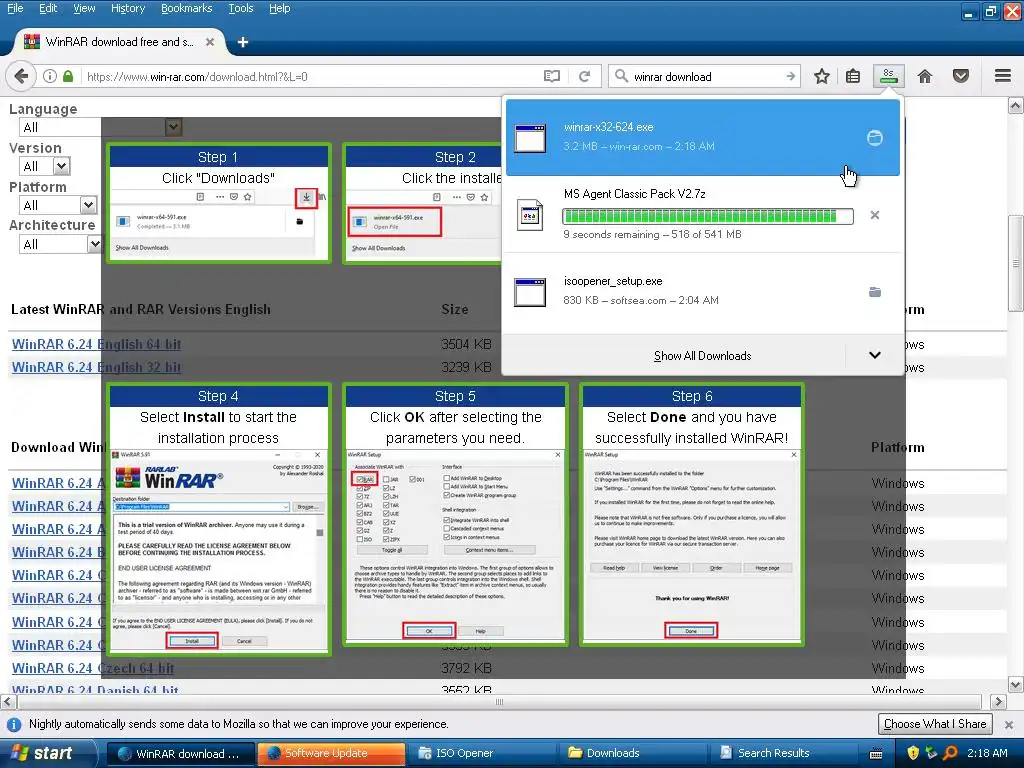Bookmark this page with the star icon
Viewport: 1024px width, 768px height.
pos(822,76)
